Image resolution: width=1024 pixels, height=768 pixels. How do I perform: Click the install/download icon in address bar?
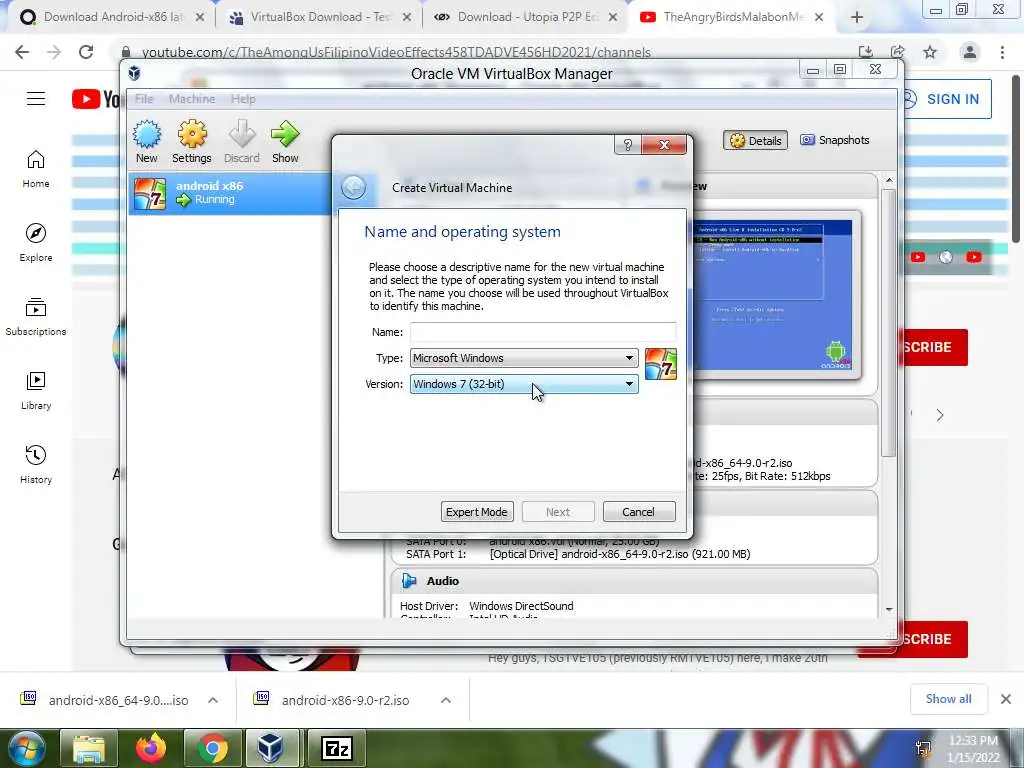pos(865,52)
